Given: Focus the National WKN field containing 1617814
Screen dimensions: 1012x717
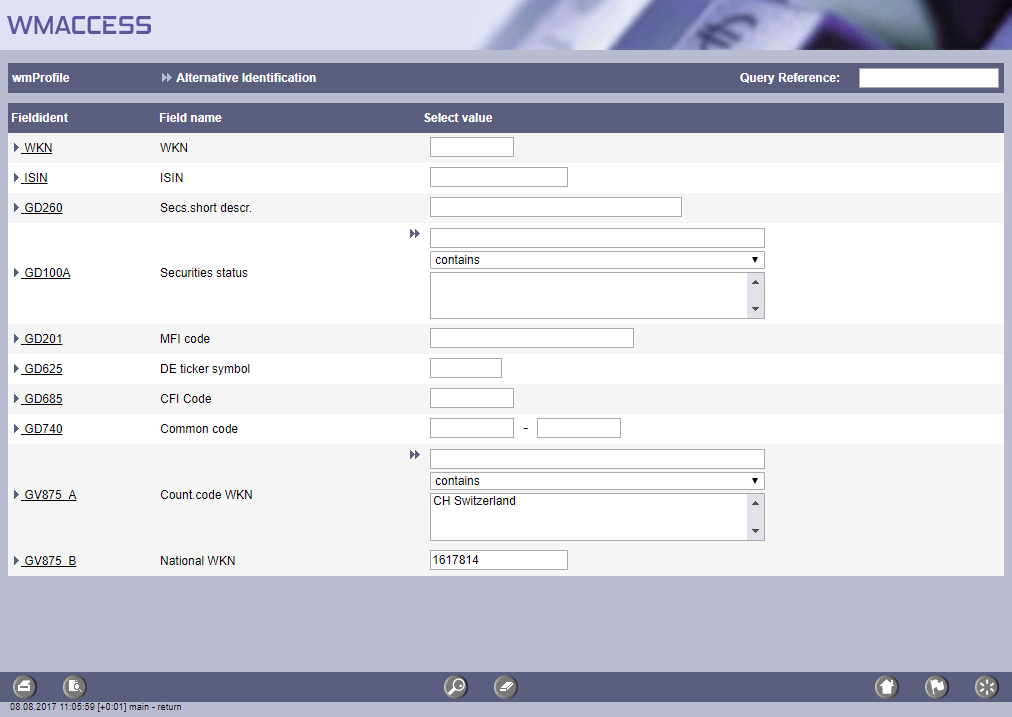Looking at the screenshot, I should click(x=498, y=560).
